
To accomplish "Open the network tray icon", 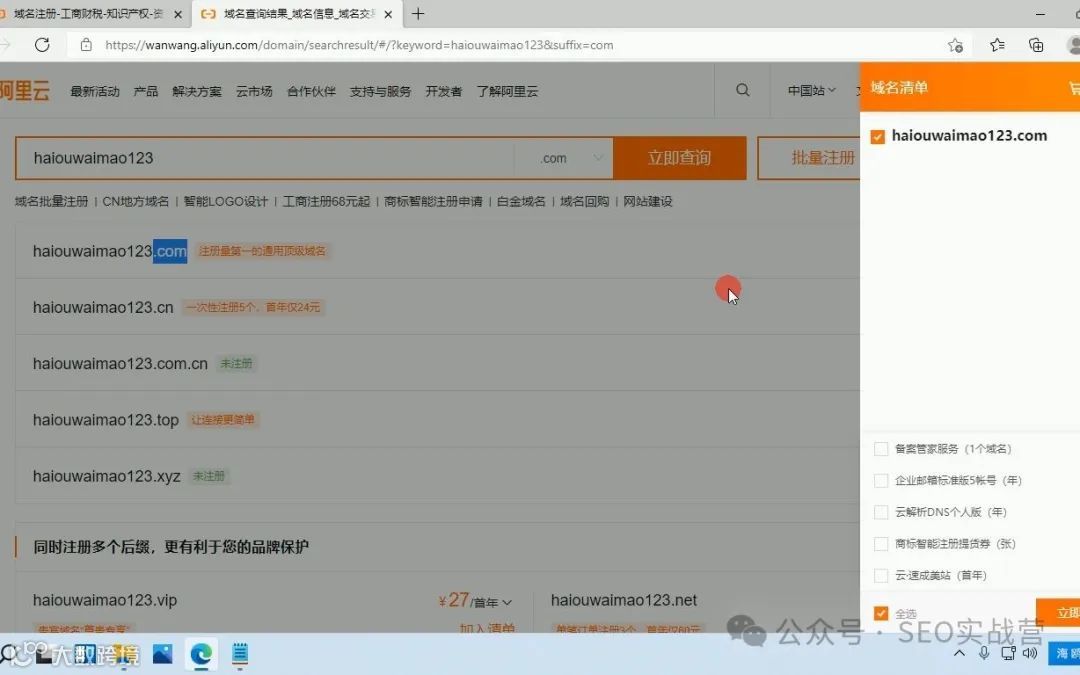I will pyautogui.click(x=1008, y=653).
